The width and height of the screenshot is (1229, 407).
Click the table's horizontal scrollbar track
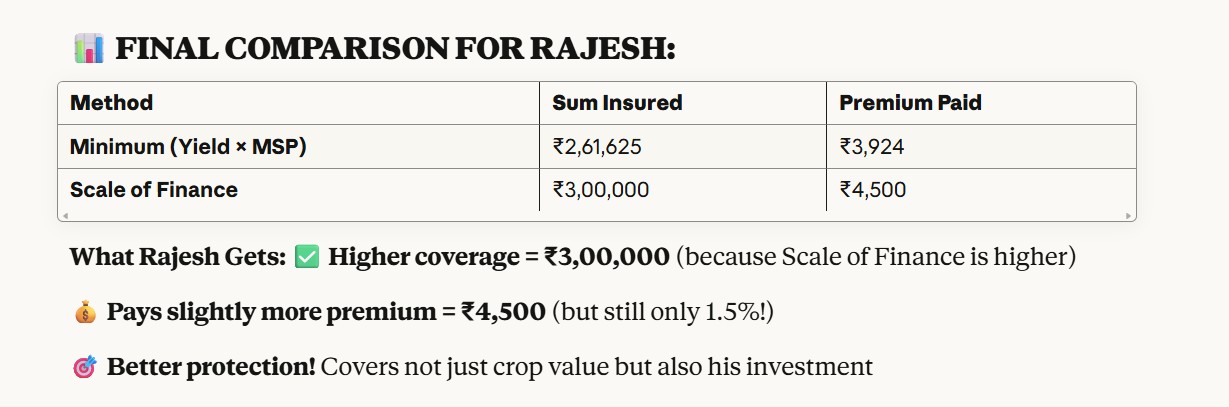[x=597, y=216]
